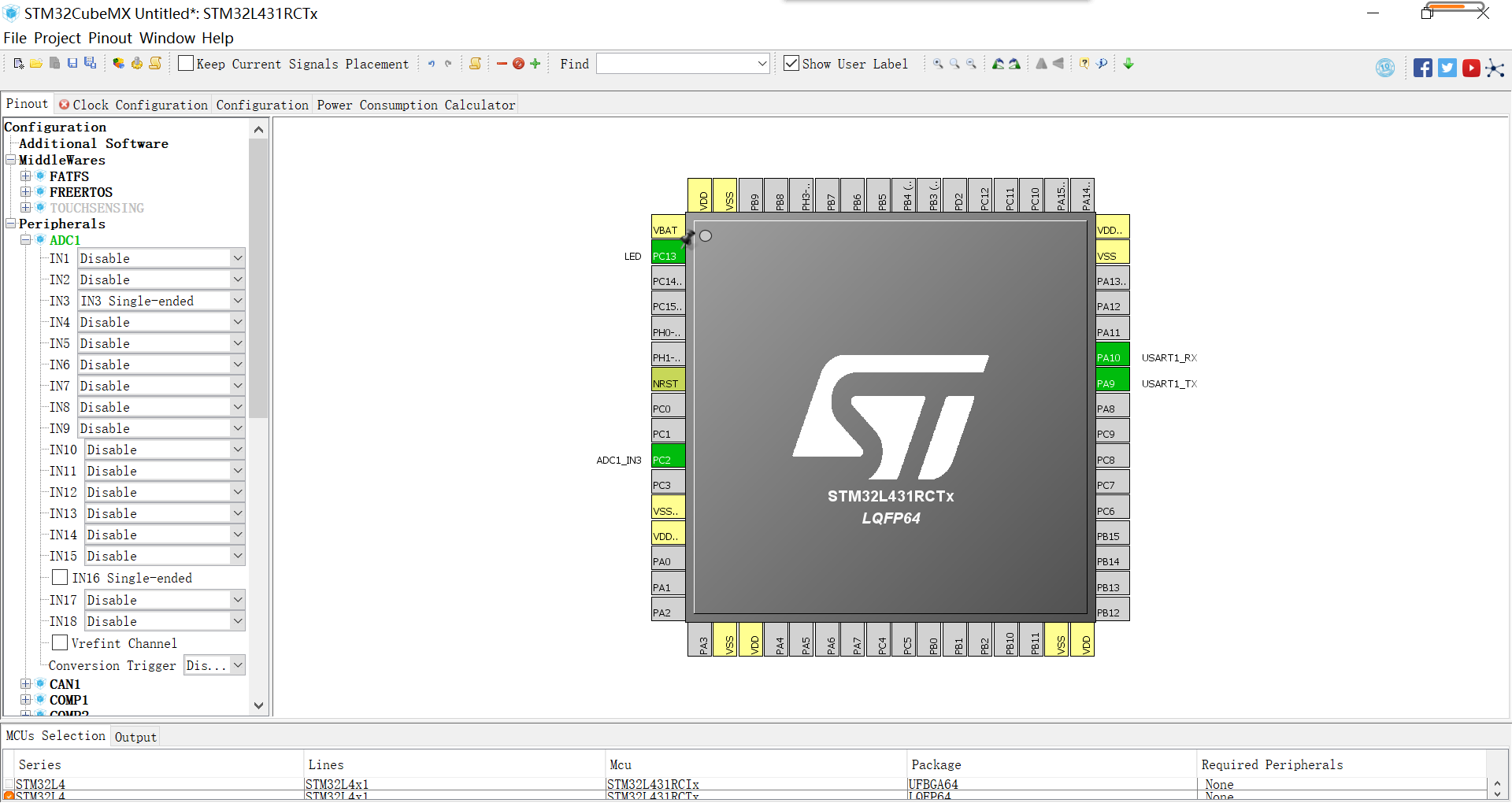This screenshot has width=1512, height=803.
Task: Click the vertical flip triangle icon
Action: pos(1041,64)
